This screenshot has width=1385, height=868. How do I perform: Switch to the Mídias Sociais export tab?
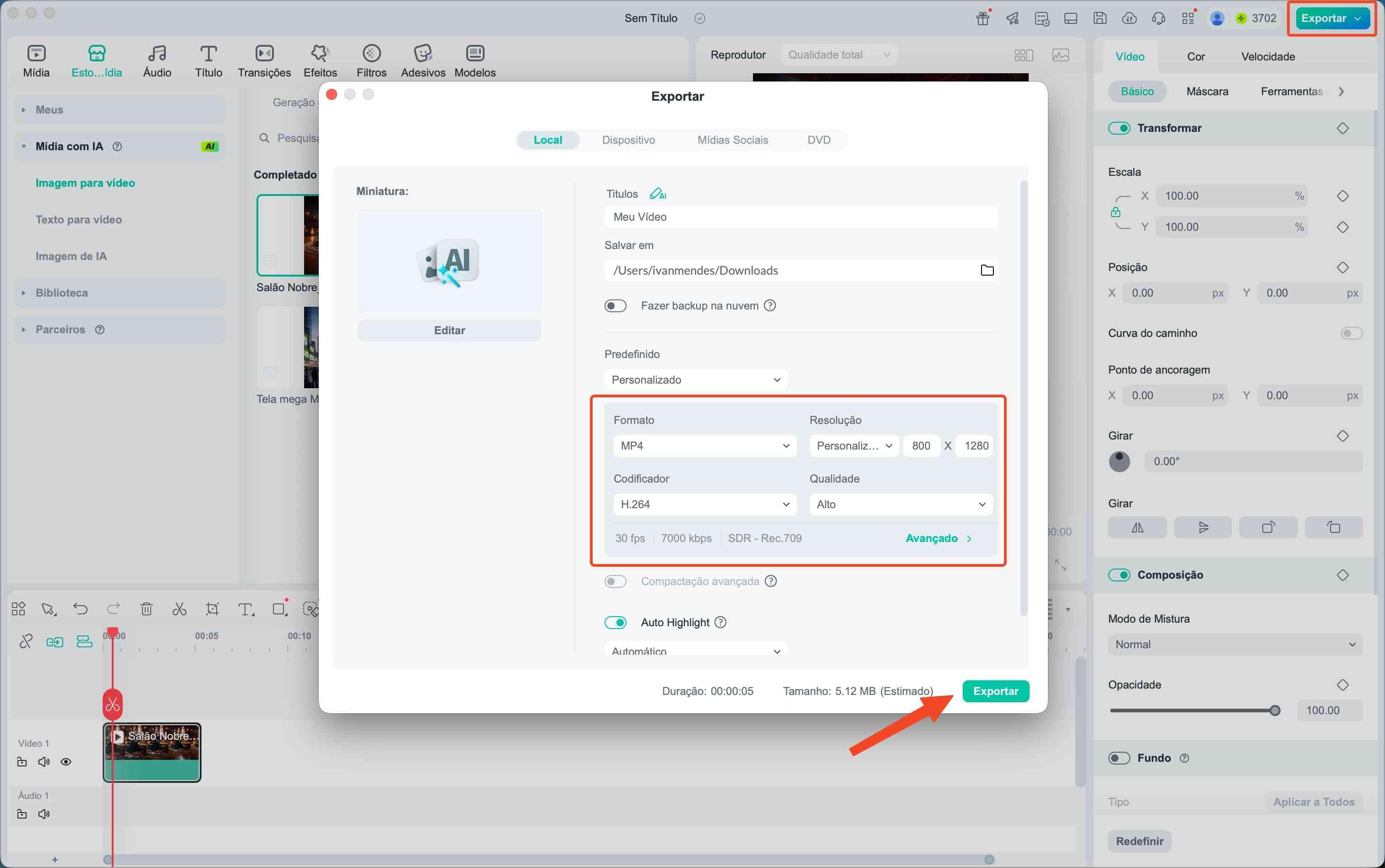(x=732, y=140)
